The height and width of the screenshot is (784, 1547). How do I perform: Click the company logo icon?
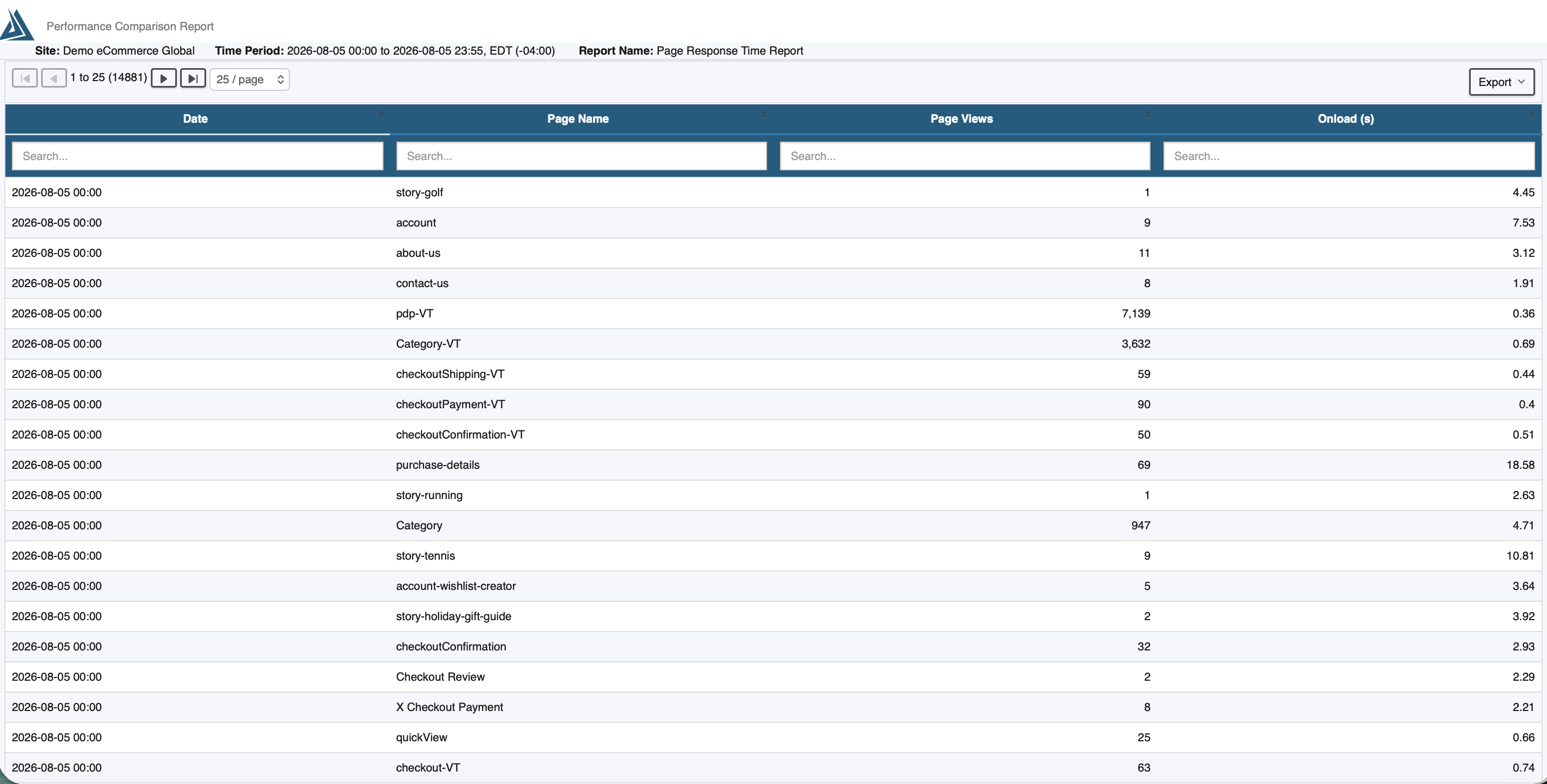(x=17, y=25)
